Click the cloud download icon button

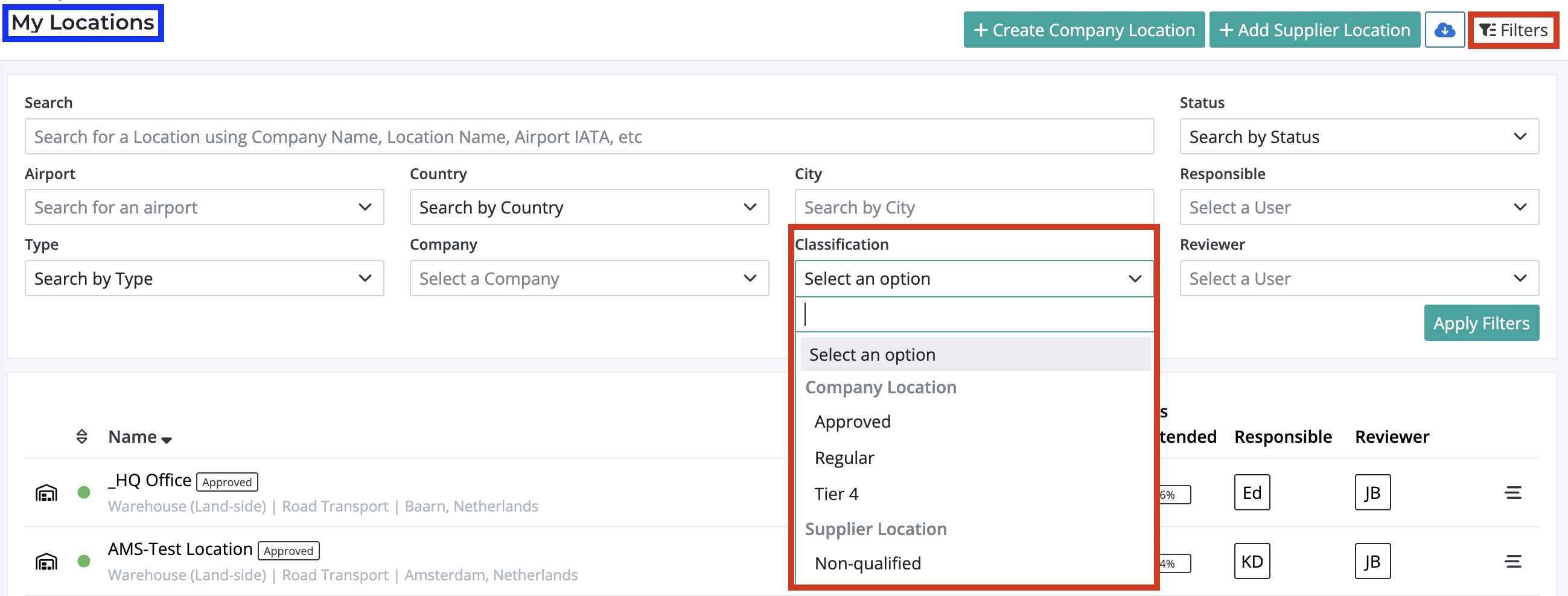click(x=1444, y=30)
